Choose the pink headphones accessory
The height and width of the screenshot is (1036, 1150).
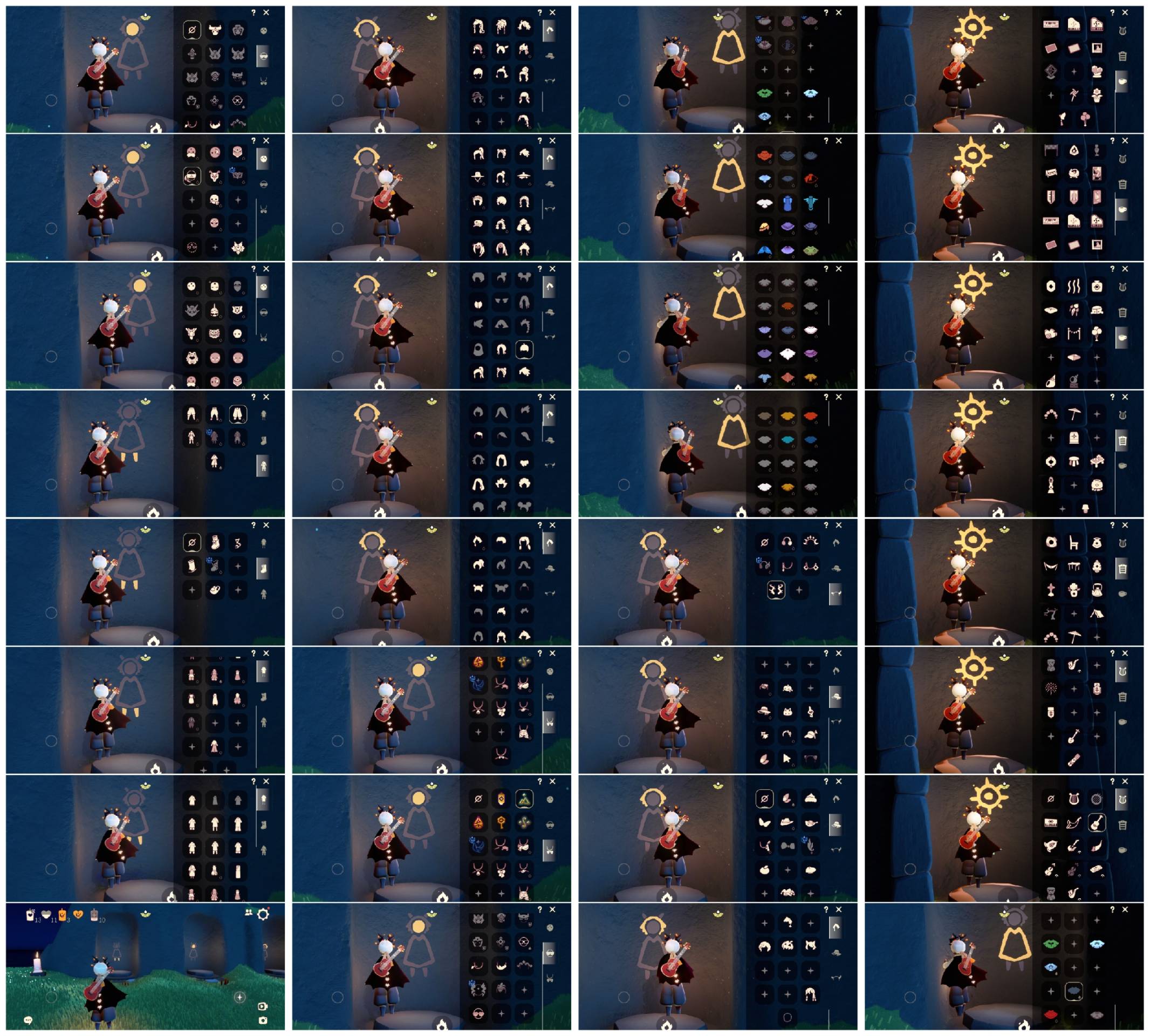(x=788, y=542)
